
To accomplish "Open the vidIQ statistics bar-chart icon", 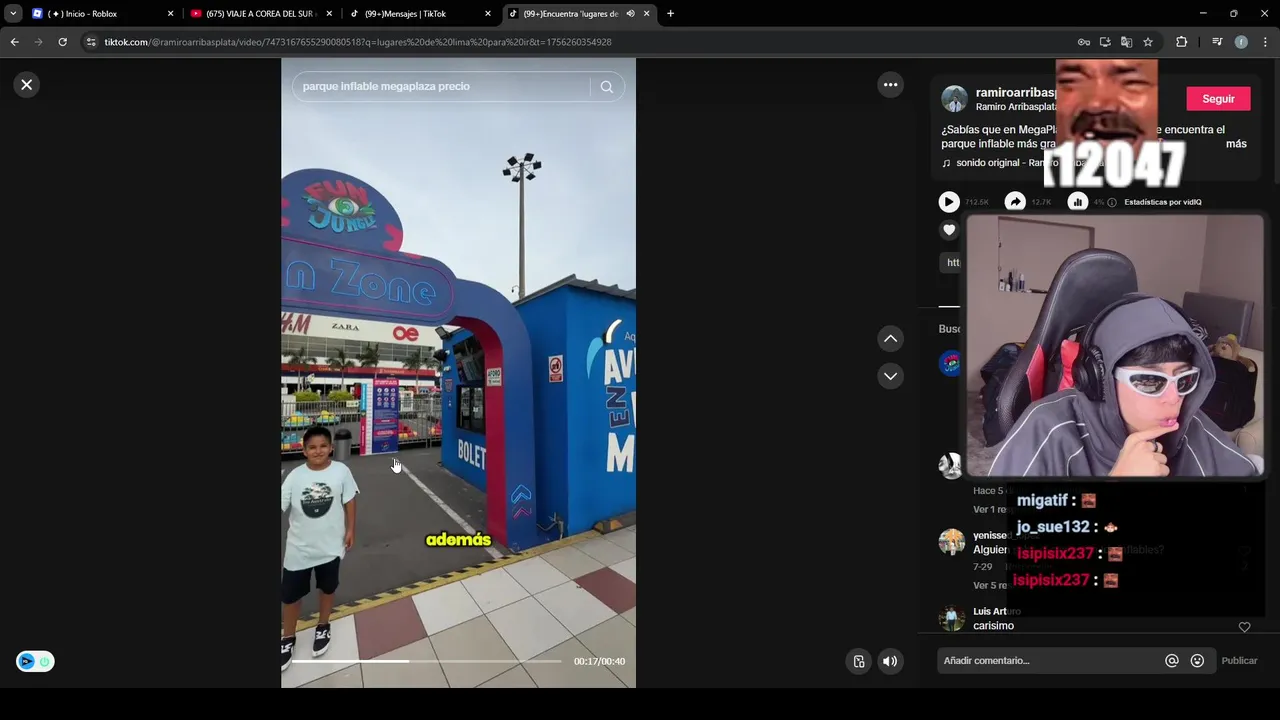I will pos(1077,202).
